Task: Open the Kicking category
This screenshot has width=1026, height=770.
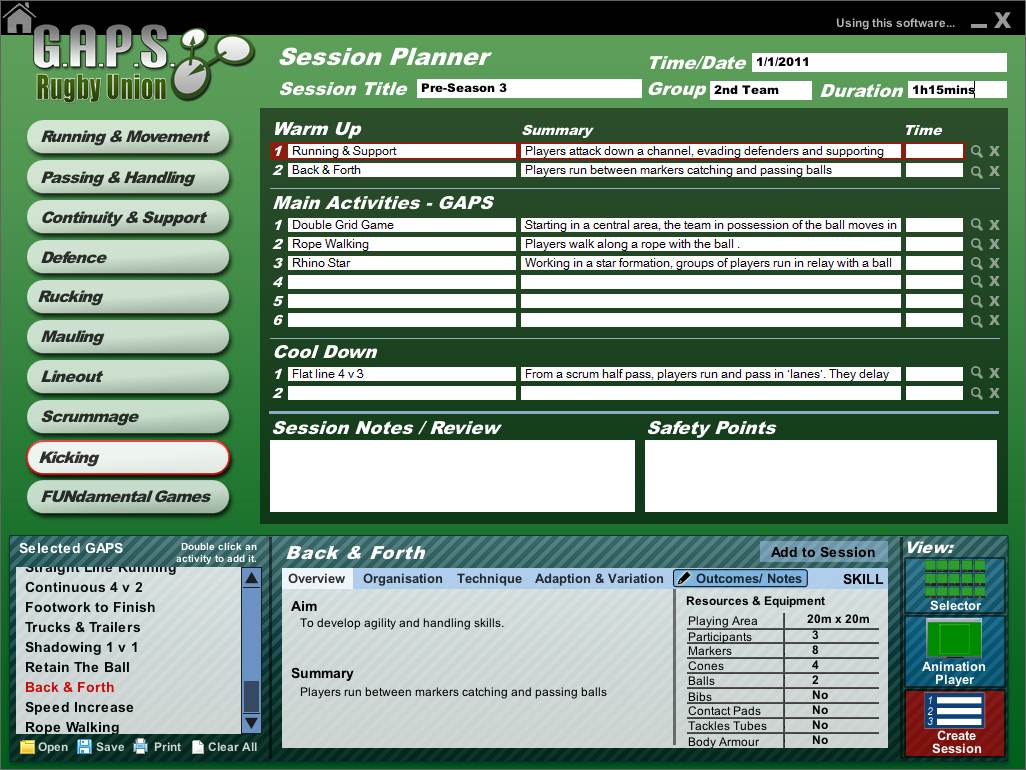Action: [128, 457]
